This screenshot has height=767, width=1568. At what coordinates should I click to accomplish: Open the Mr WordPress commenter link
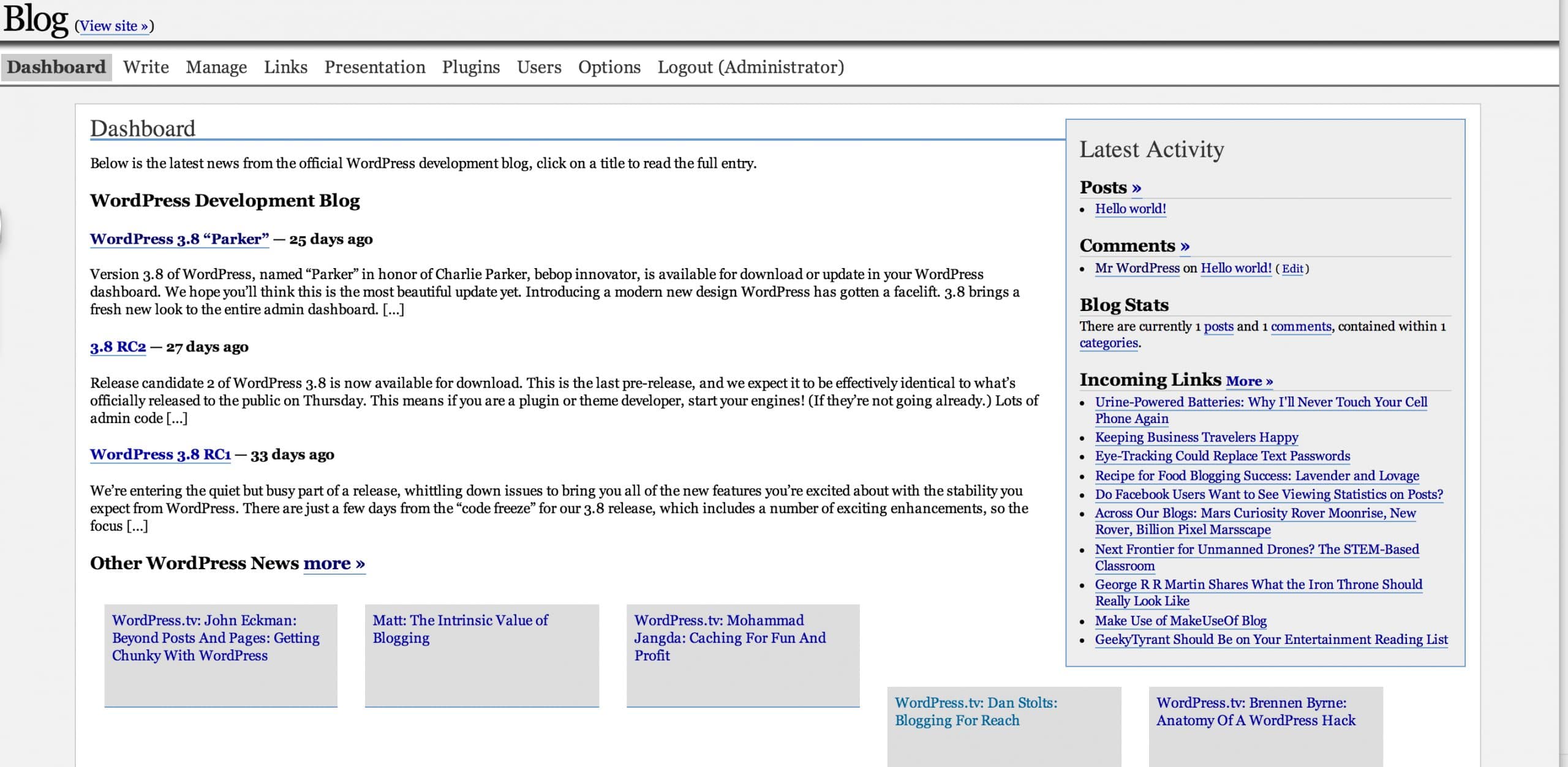(x=1137, y=268)
